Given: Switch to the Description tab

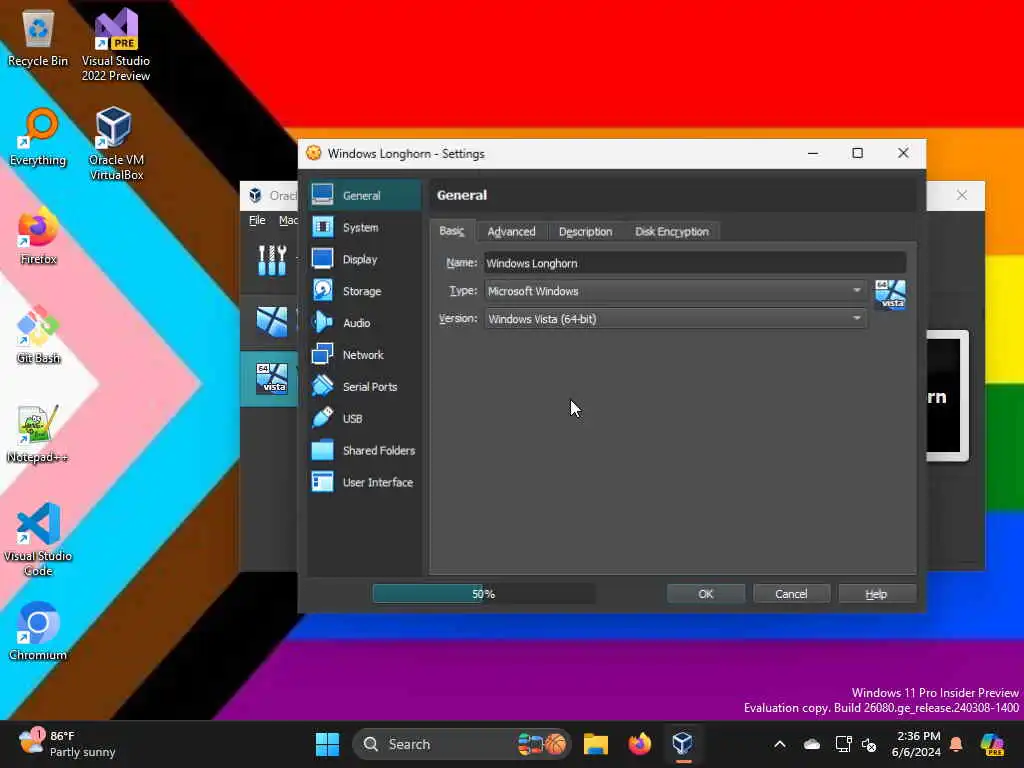Looking at the screenshot, I should tap(585, 232).
